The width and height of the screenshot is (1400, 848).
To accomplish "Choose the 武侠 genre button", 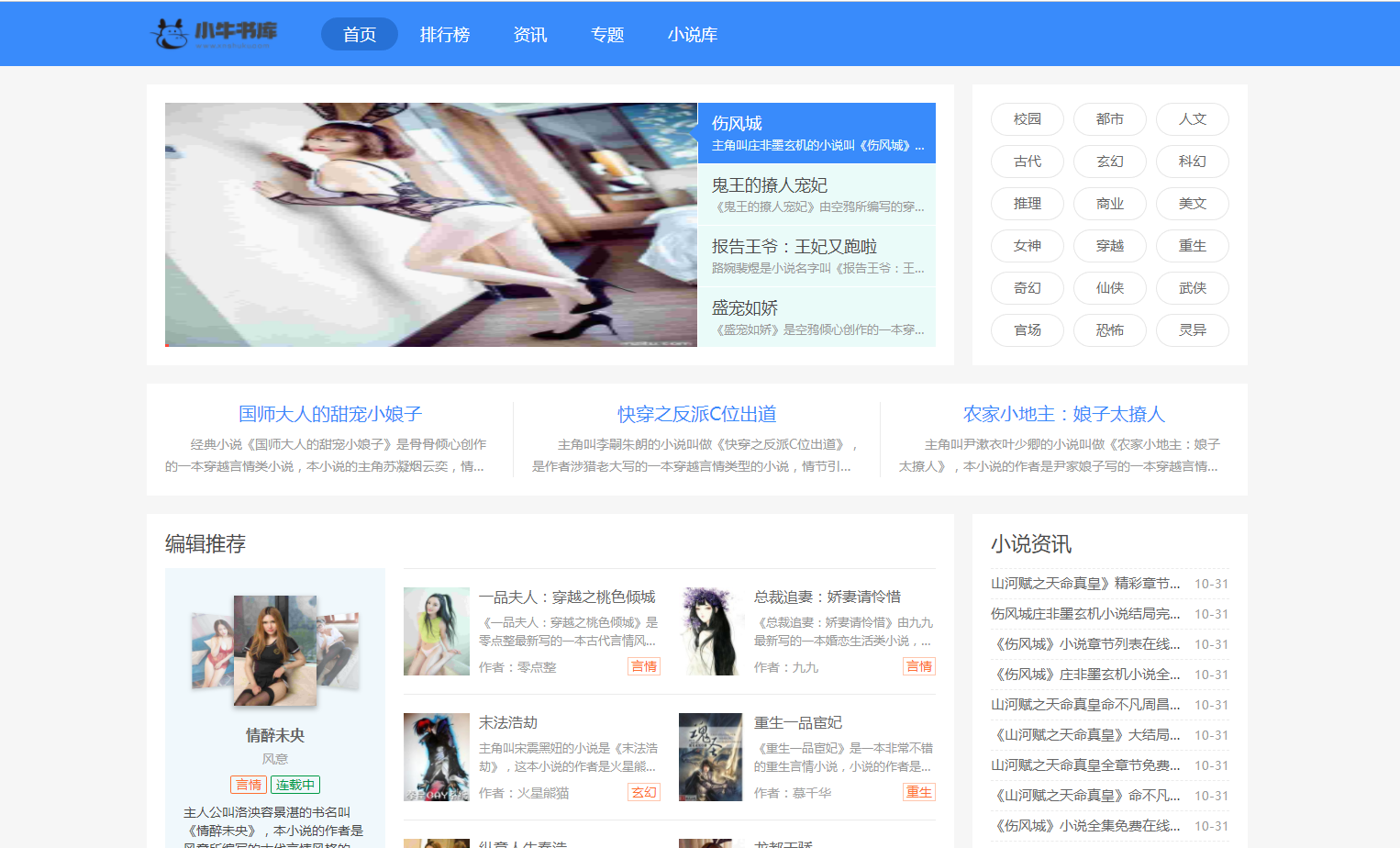I will [x=1192, y=288].
